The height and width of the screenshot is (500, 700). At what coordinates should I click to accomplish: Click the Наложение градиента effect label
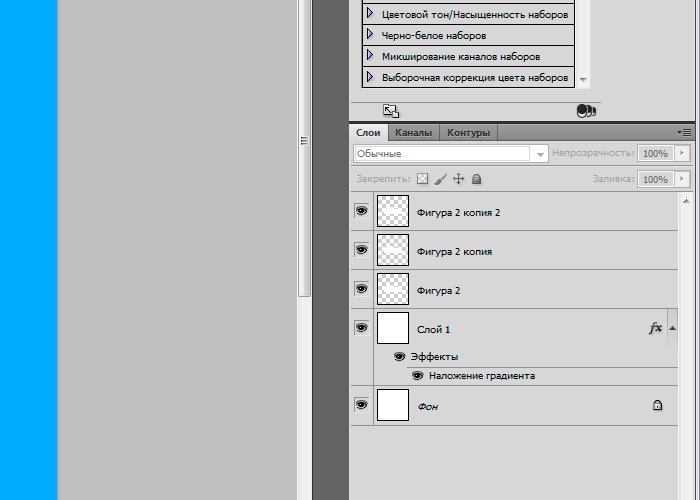tap(482, 376)
